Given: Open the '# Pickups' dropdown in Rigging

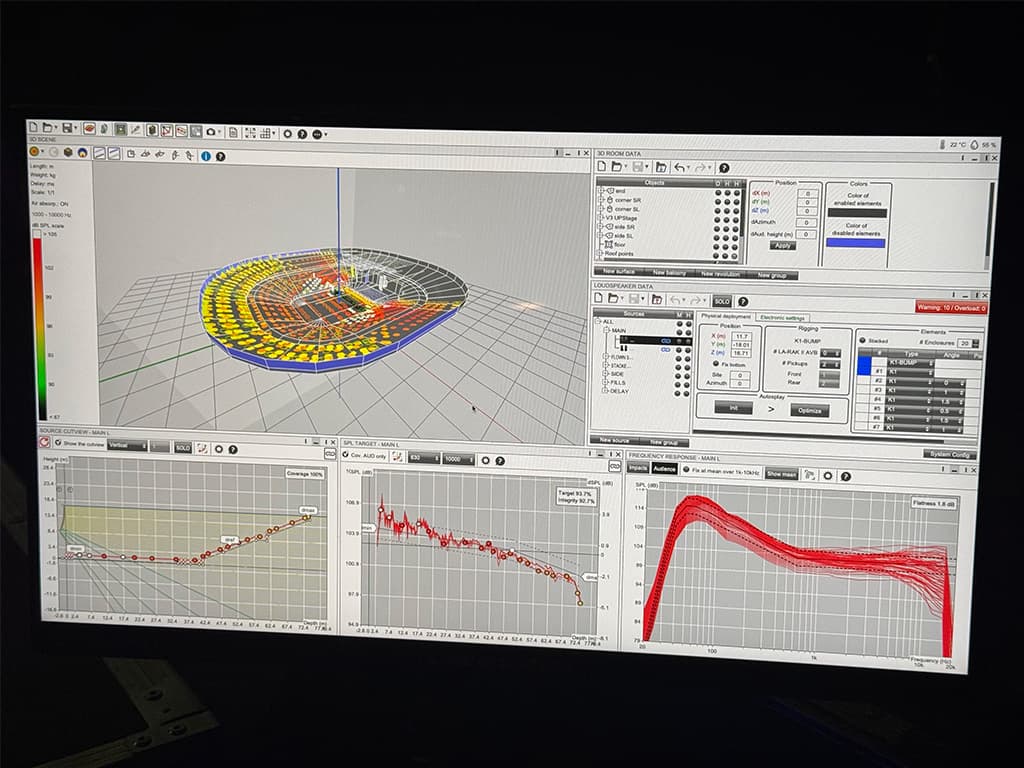Looking at the screenshot, I should tap(830, 364).
